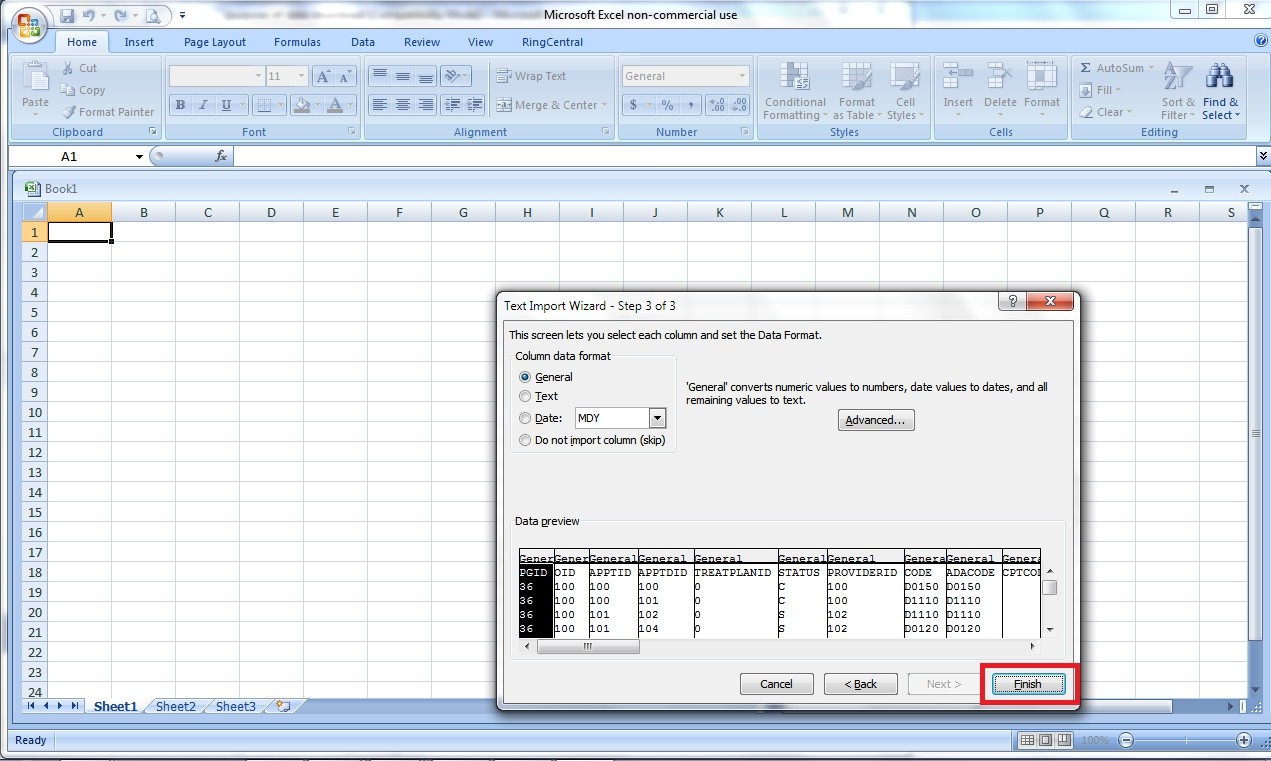Expand the AutoSum dropdown

point(1150,68)
